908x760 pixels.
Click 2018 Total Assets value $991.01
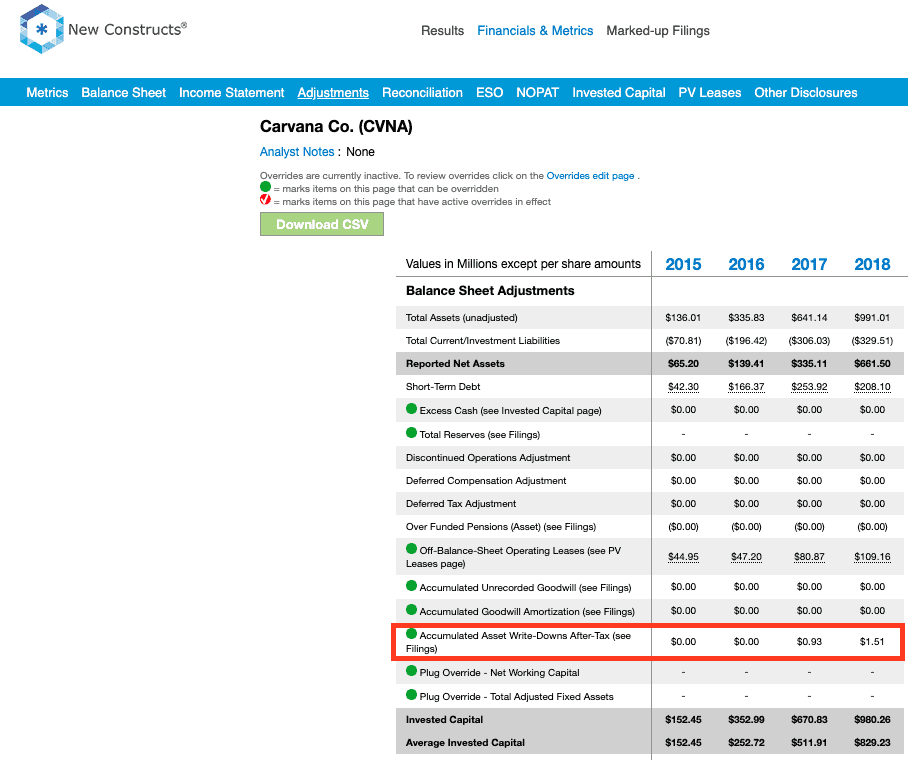872,317
